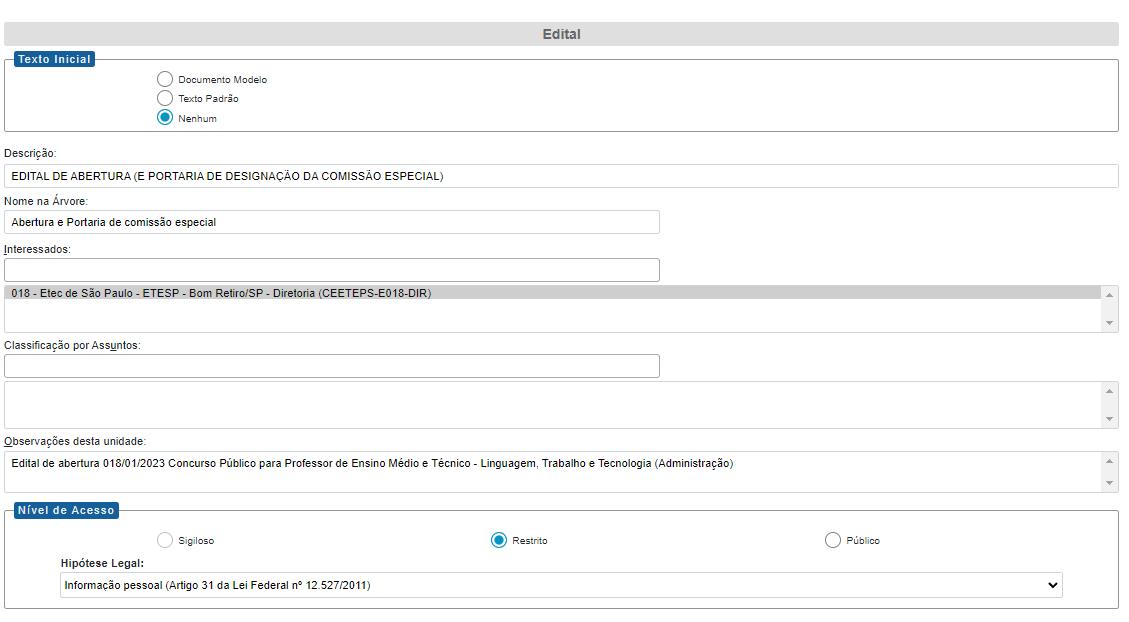This screenshot has width=1129, height=622.
Task: Select the Nenhum initial text option
Action: tap(165, 118)
